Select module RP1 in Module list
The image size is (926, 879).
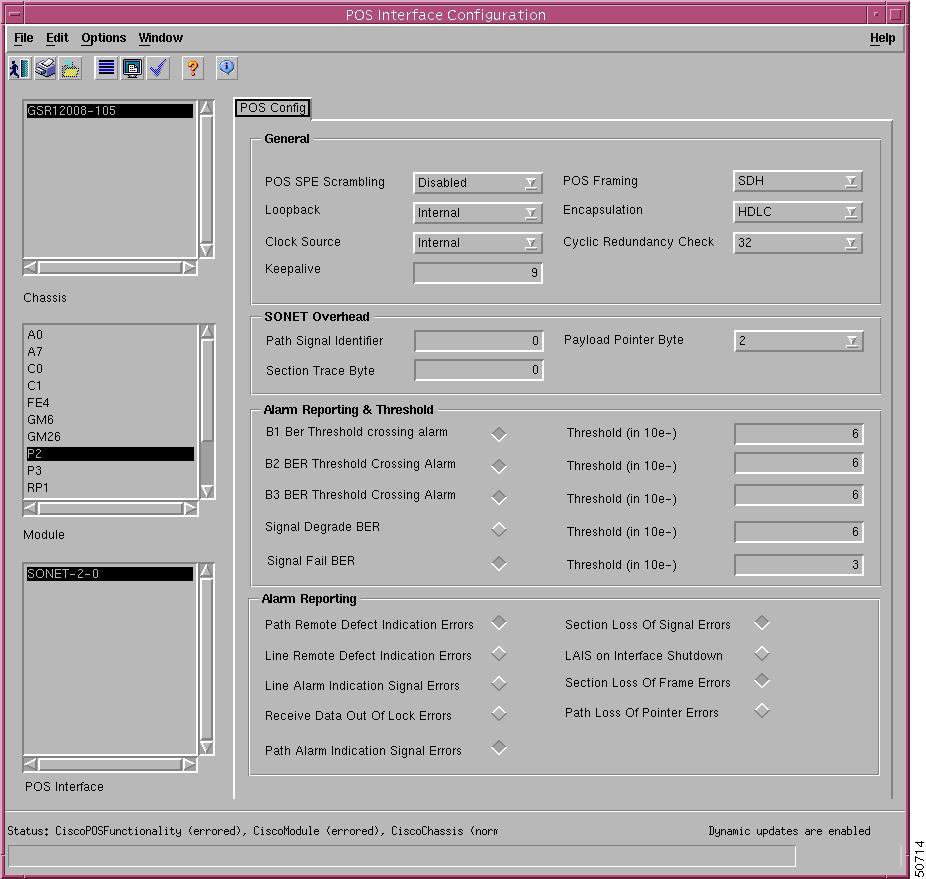point(110,488)
